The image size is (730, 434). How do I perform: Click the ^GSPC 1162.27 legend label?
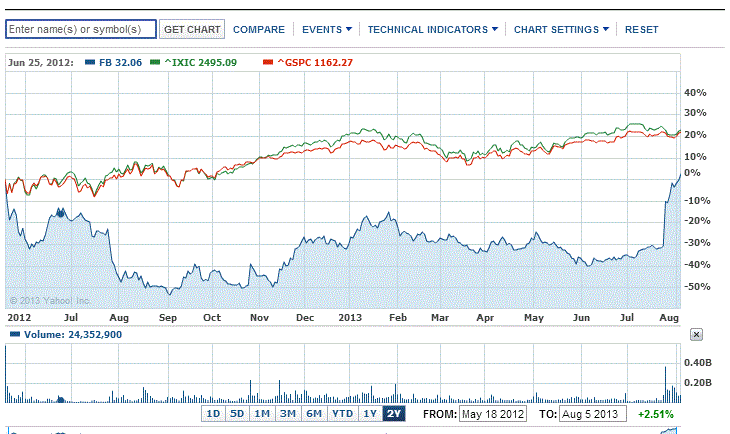315,62
